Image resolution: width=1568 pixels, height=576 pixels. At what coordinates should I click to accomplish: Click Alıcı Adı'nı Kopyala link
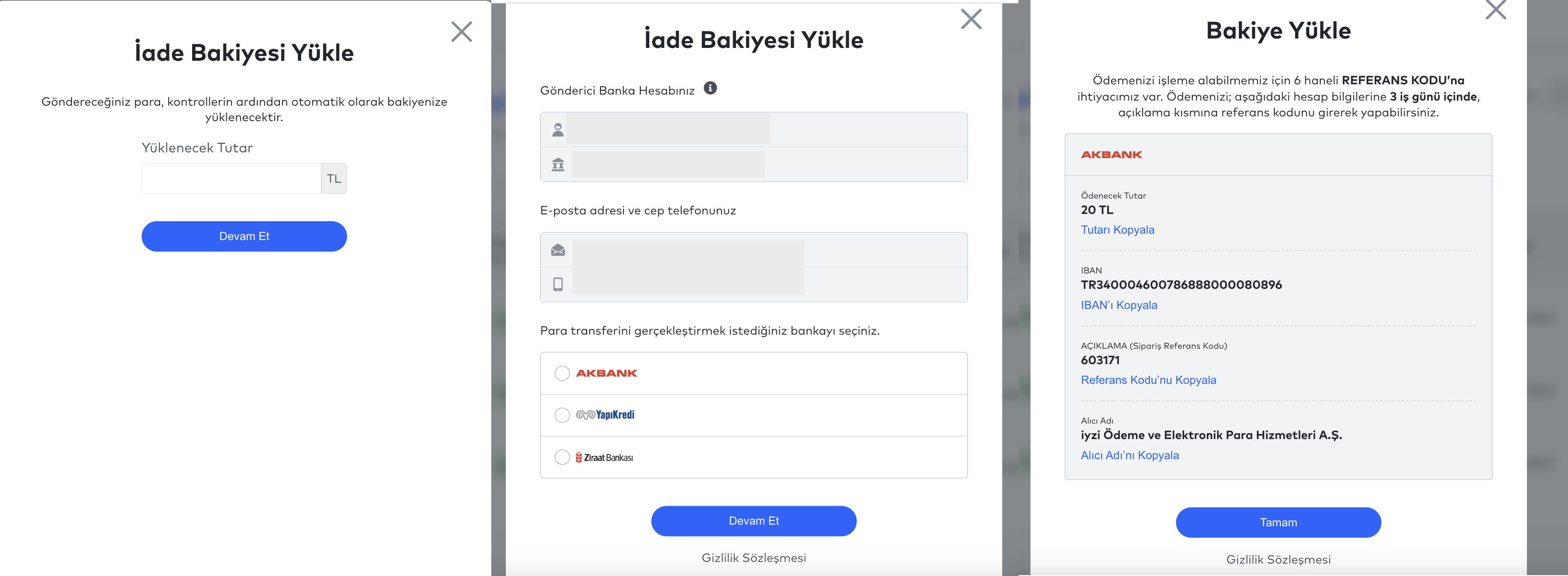(1129, 455)
